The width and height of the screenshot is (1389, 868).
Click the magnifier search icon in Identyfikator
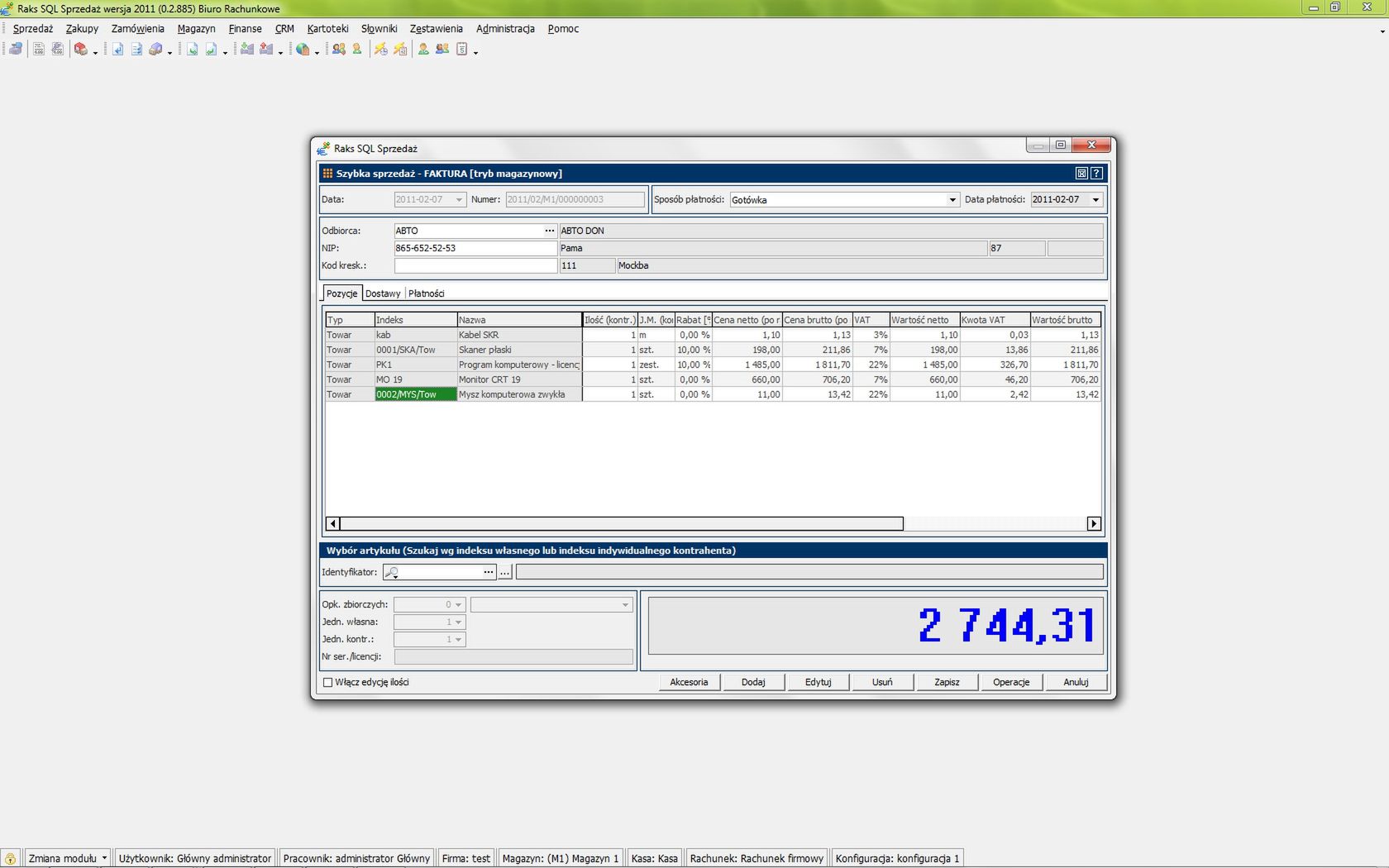click(393, 572)
